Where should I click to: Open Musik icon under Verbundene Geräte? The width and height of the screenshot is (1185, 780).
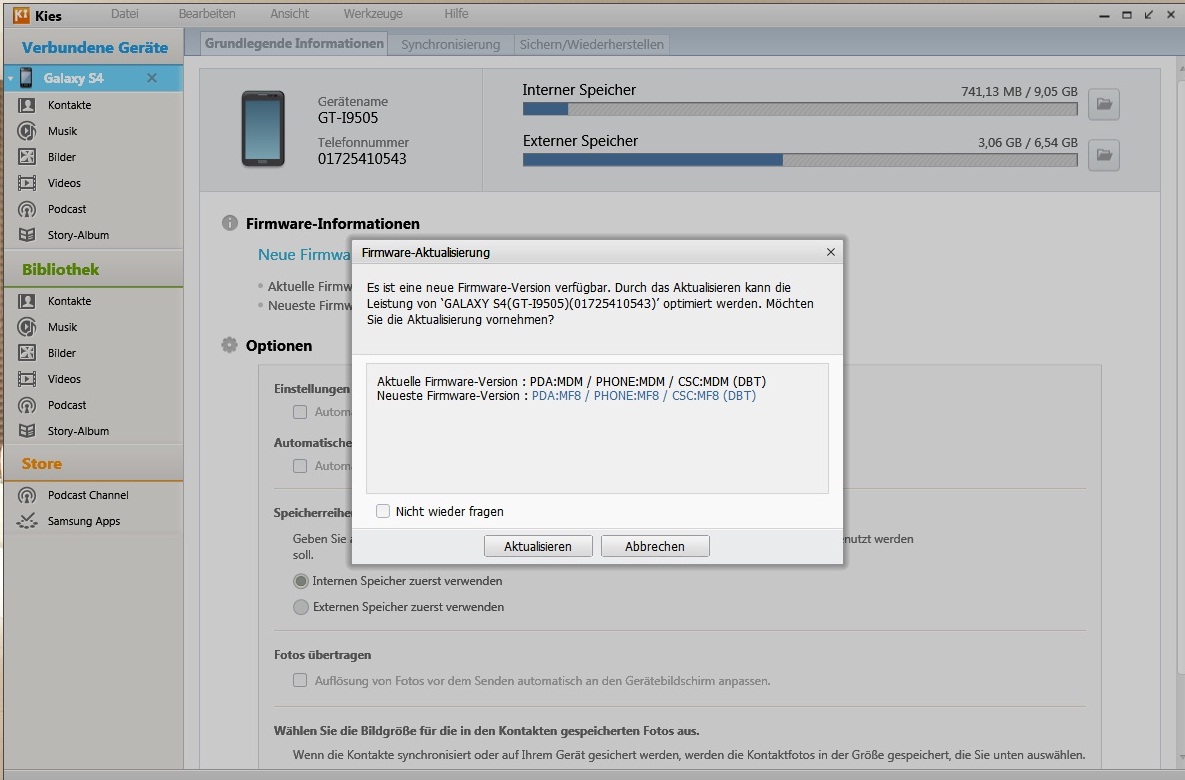[x=26, y=131]
